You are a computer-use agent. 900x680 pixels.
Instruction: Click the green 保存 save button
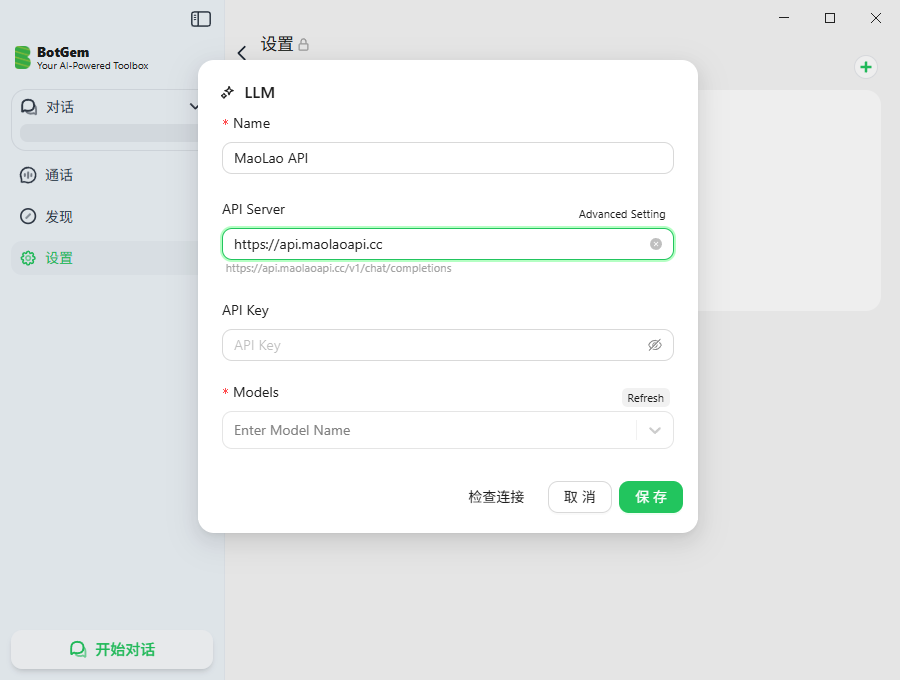tap(651, 497)
